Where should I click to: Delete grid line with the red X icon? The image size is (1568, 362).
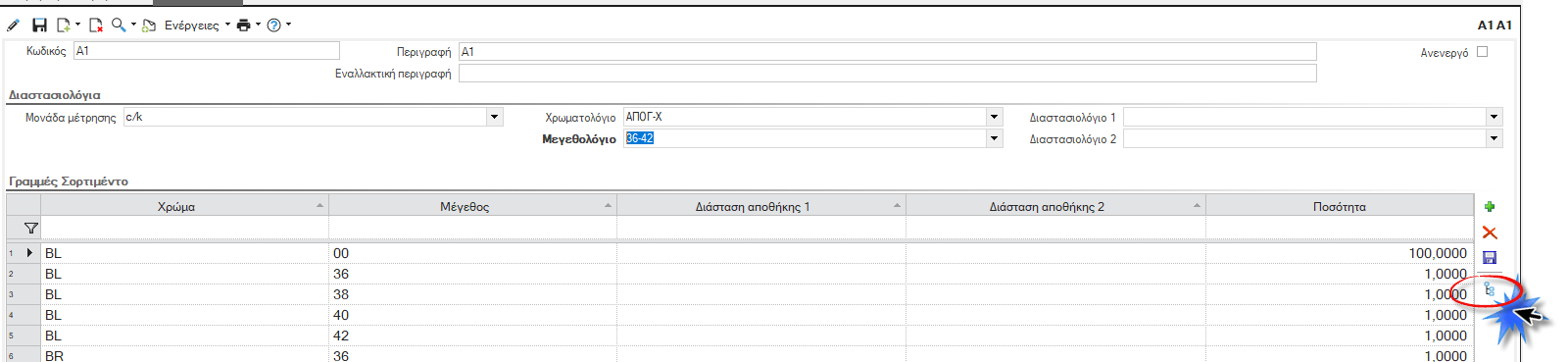point(1490,233)
